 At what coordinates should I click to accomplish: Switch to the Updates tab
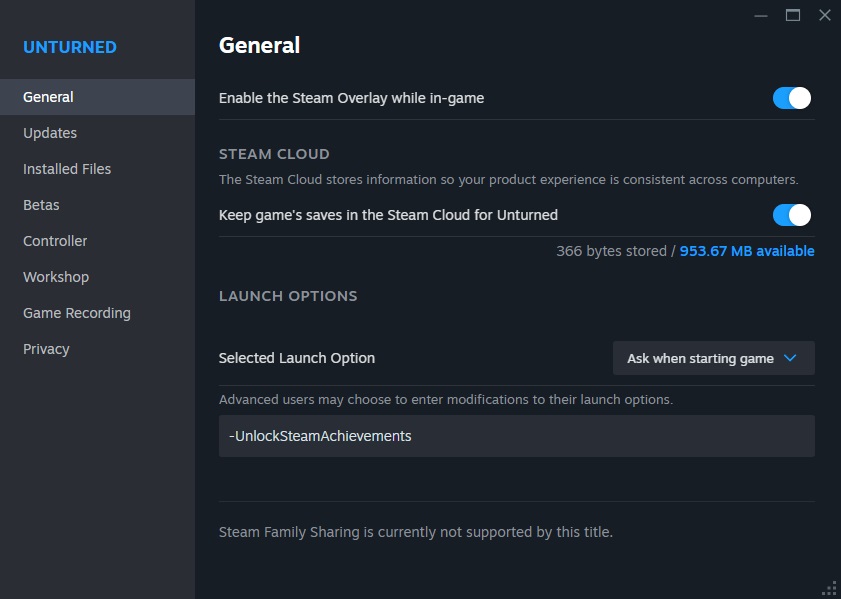point(50,133)
